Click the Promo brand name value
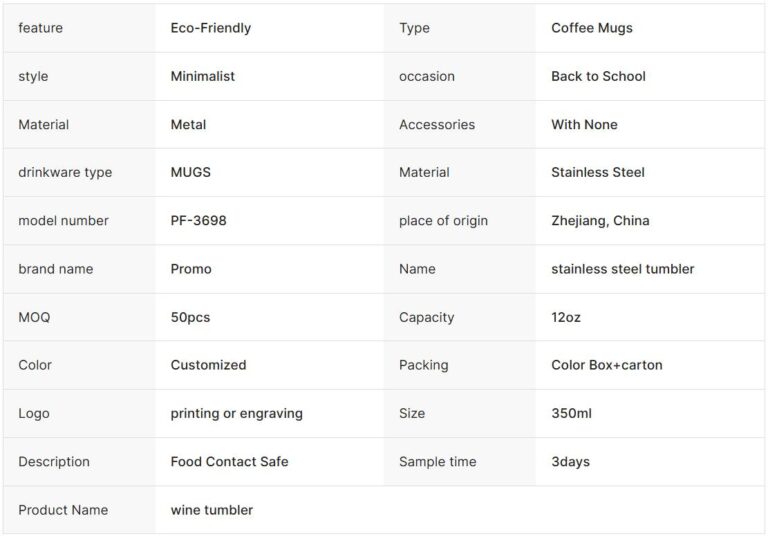The width and height of the screenshot is (768, 536). pos(191,269)
